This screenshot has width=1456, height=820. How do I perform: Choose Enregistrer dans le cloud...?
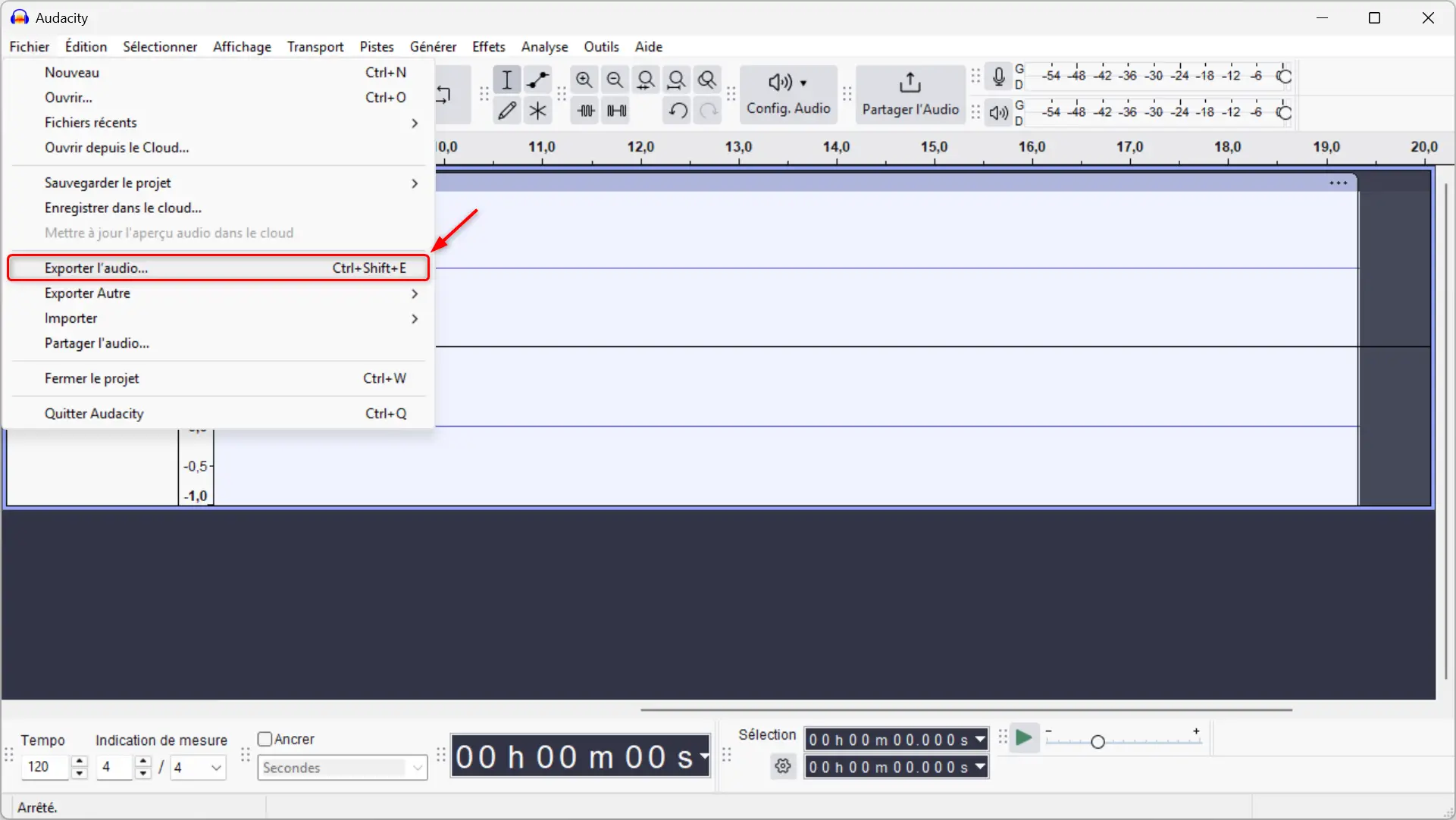[218, 208]
